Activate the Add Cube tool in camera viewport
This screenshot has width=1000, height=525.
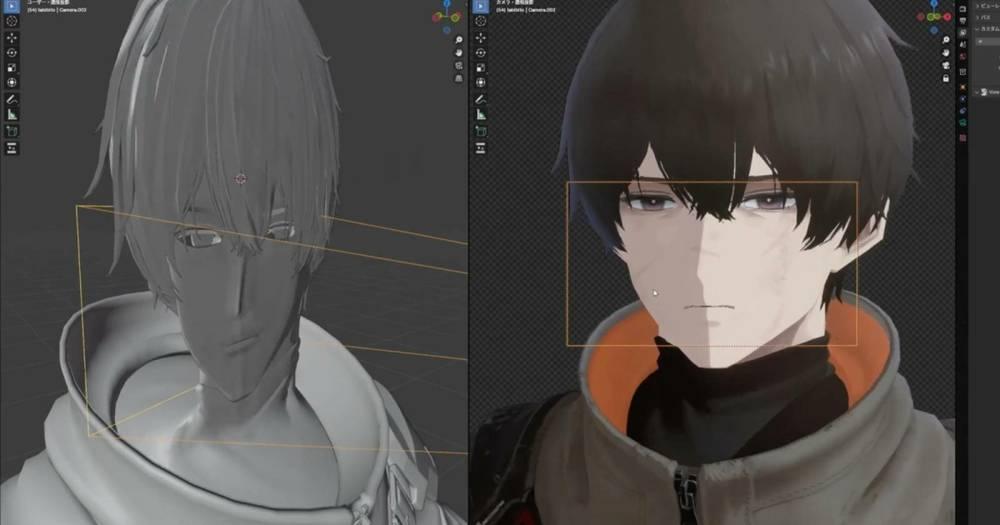(480, 131)
